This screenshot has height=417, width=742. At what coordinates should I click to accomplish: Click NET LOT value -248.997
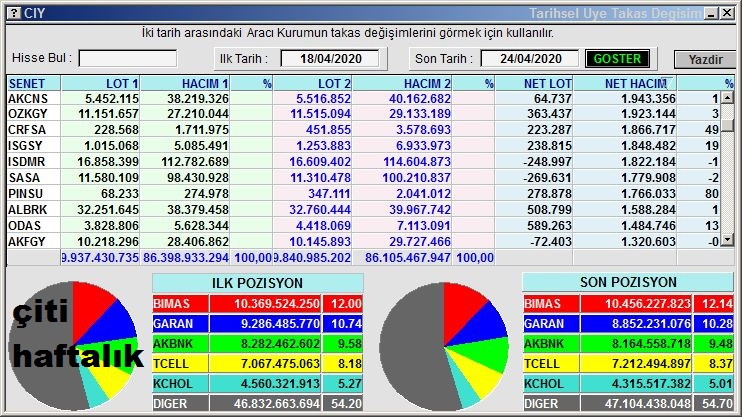pos(547,162)
